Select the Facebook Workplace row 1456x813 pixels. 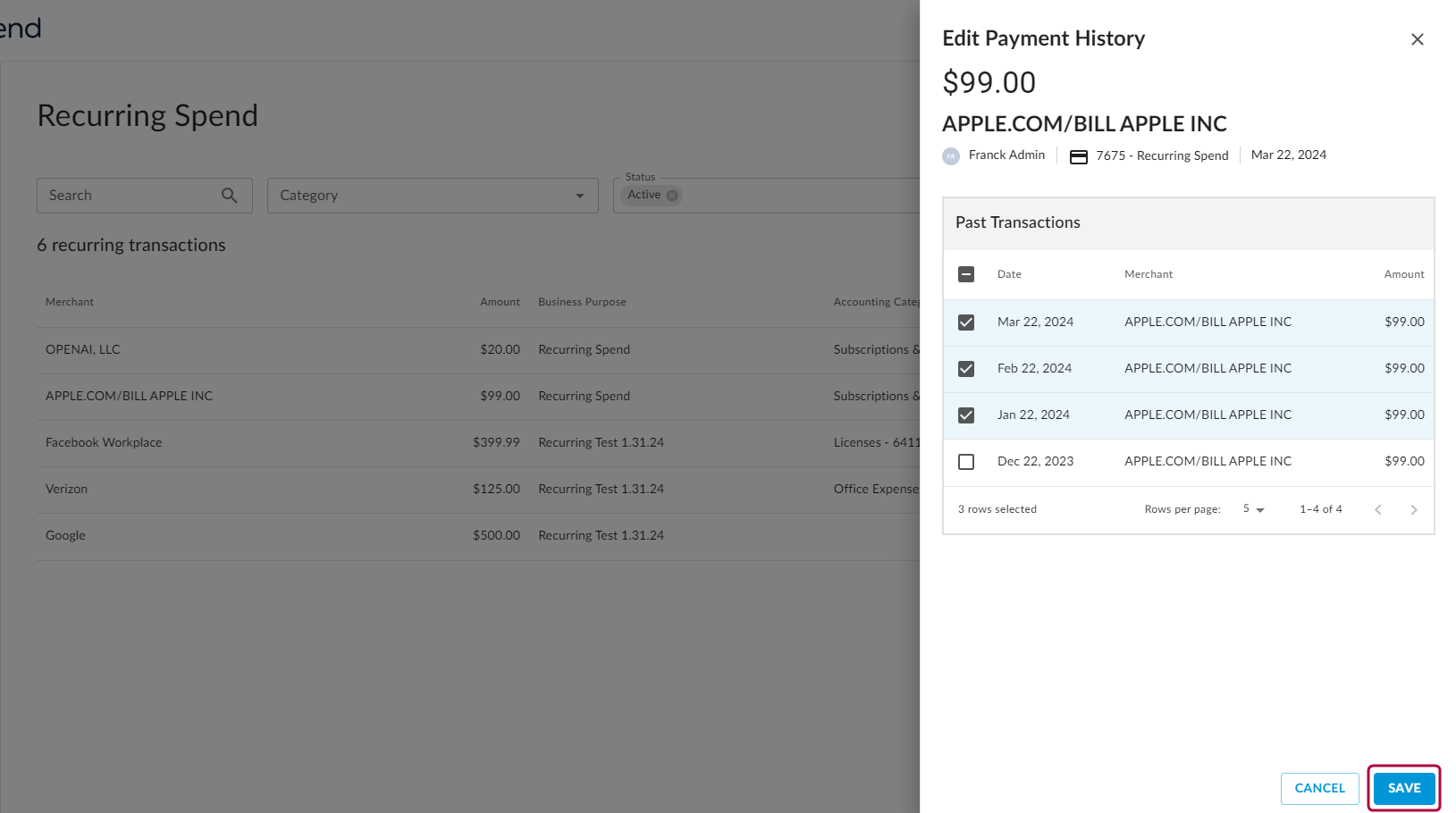(478, 443)
